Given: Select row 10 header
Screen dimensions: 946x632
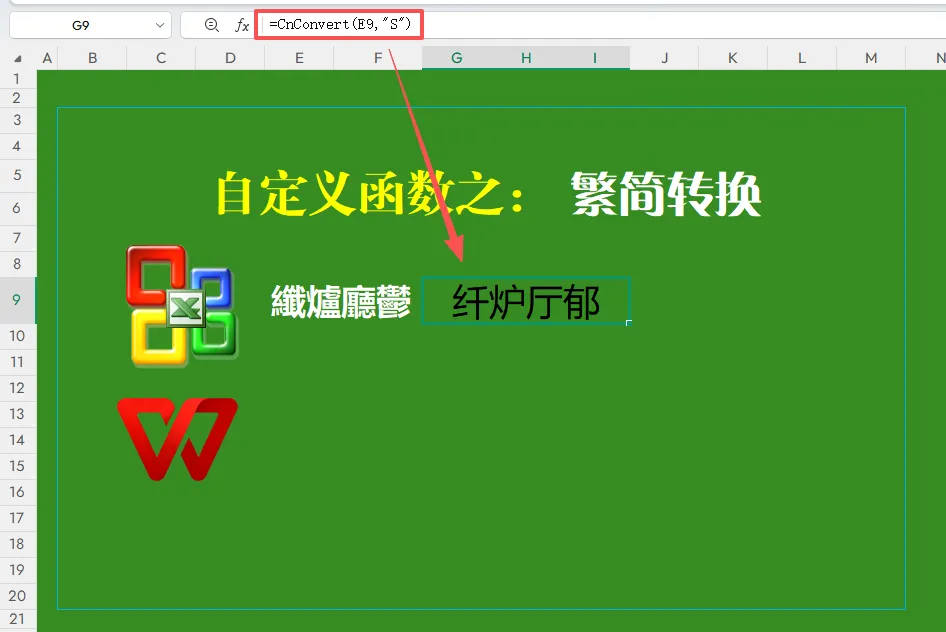Looking at the screenshot, I should click(17, 336).
